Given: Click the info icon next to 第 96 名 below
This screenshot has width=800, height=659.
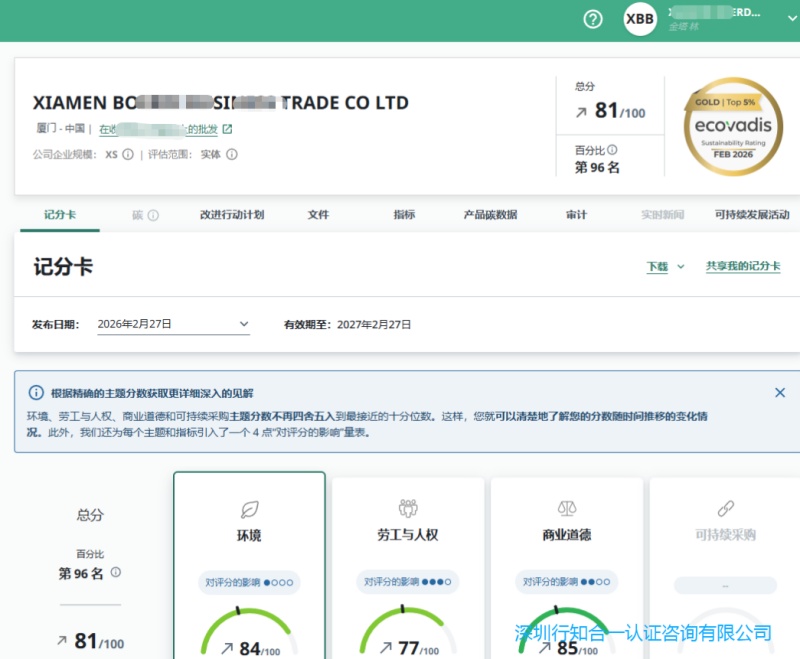Looking at the screenshot, I should click(x=116, y=572).
